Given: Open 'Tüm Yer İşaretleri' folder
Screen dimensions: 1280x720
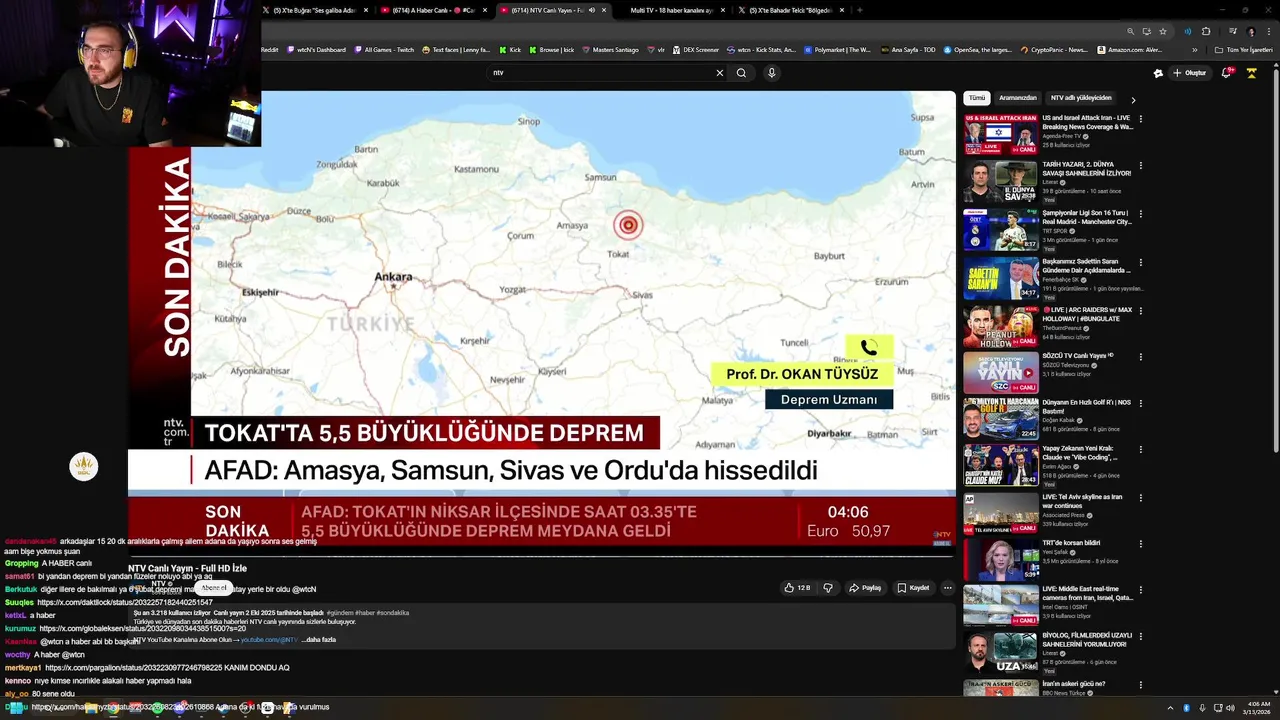Looking at the screenshot, I should coord(1243,49).
